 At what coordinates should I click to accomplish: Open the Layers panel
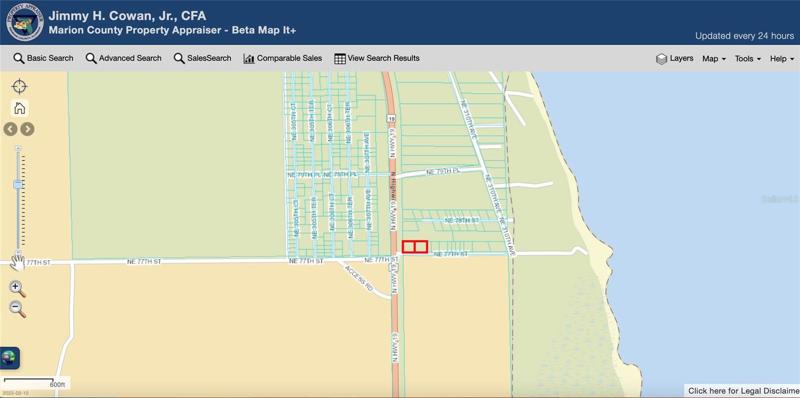click(x=674, y=59)
